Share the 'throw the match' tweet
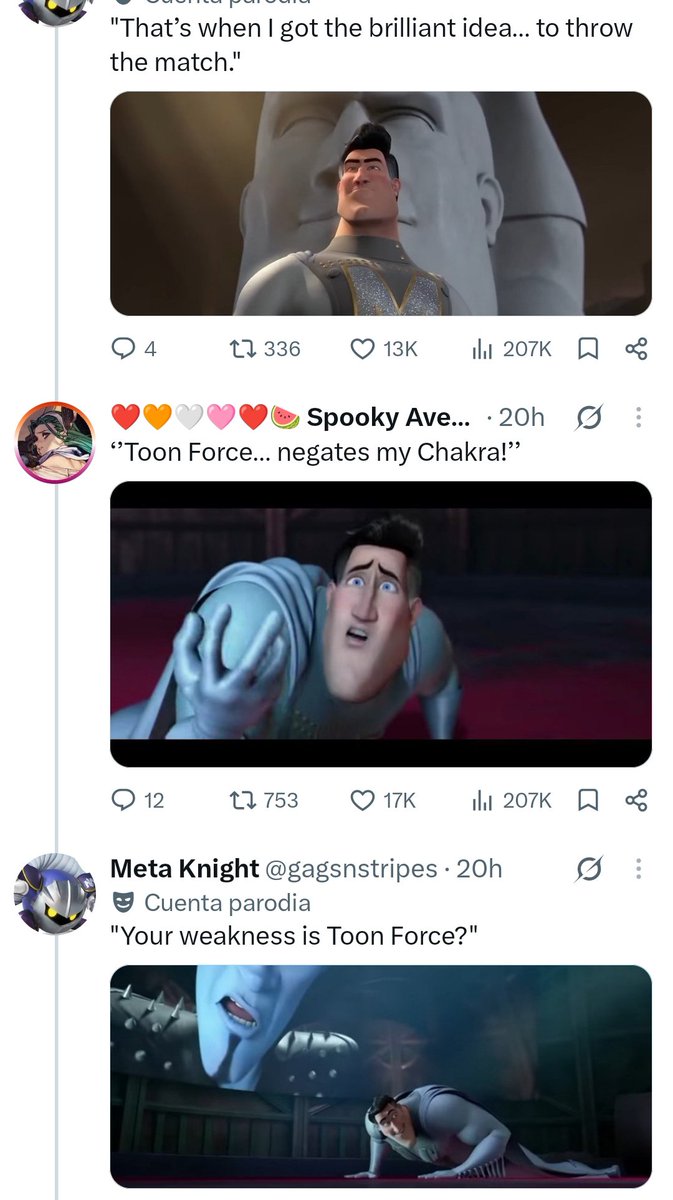Image resolution: width=673 pixels, height=1200 pixels. click(636, 348)
